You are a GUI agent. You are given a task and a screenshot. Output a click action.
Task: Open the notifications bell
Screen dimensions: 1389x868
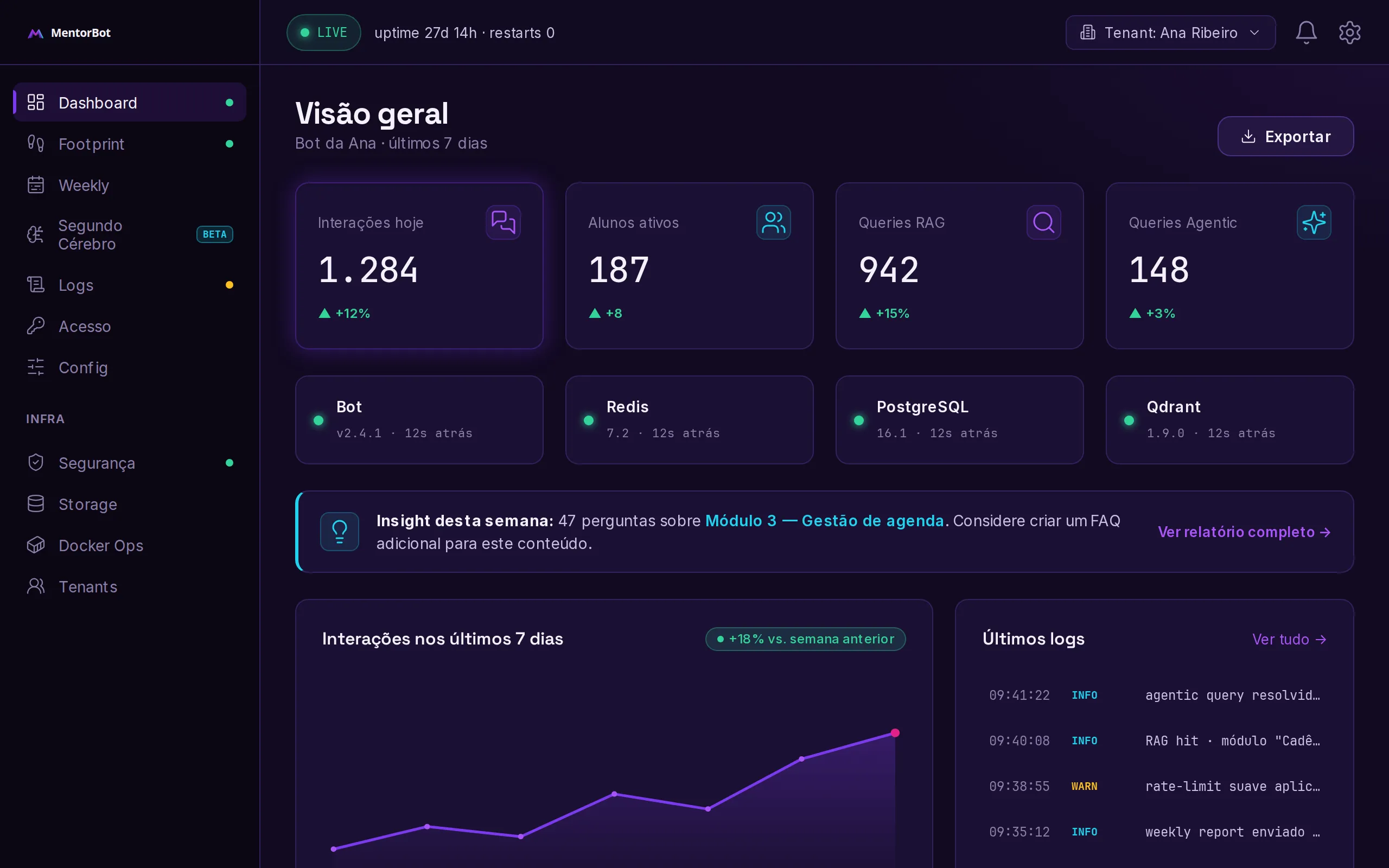(1306, 33)
